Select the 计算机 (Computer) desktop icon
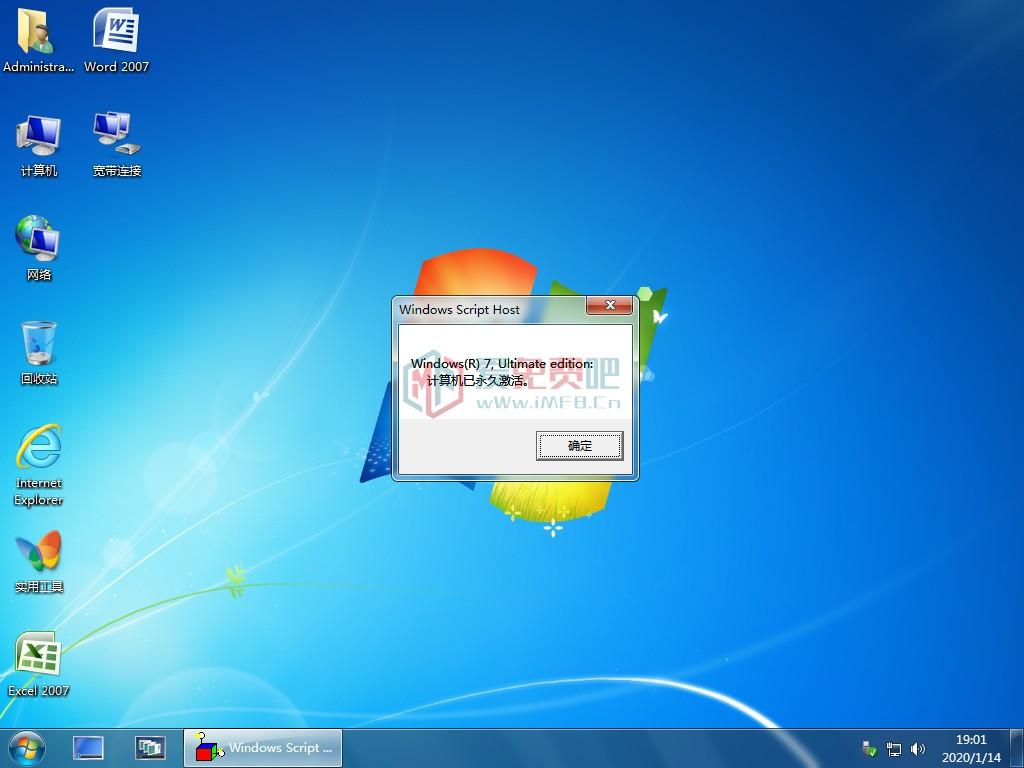Screen dimensions: 1024x768 [39, 145]
